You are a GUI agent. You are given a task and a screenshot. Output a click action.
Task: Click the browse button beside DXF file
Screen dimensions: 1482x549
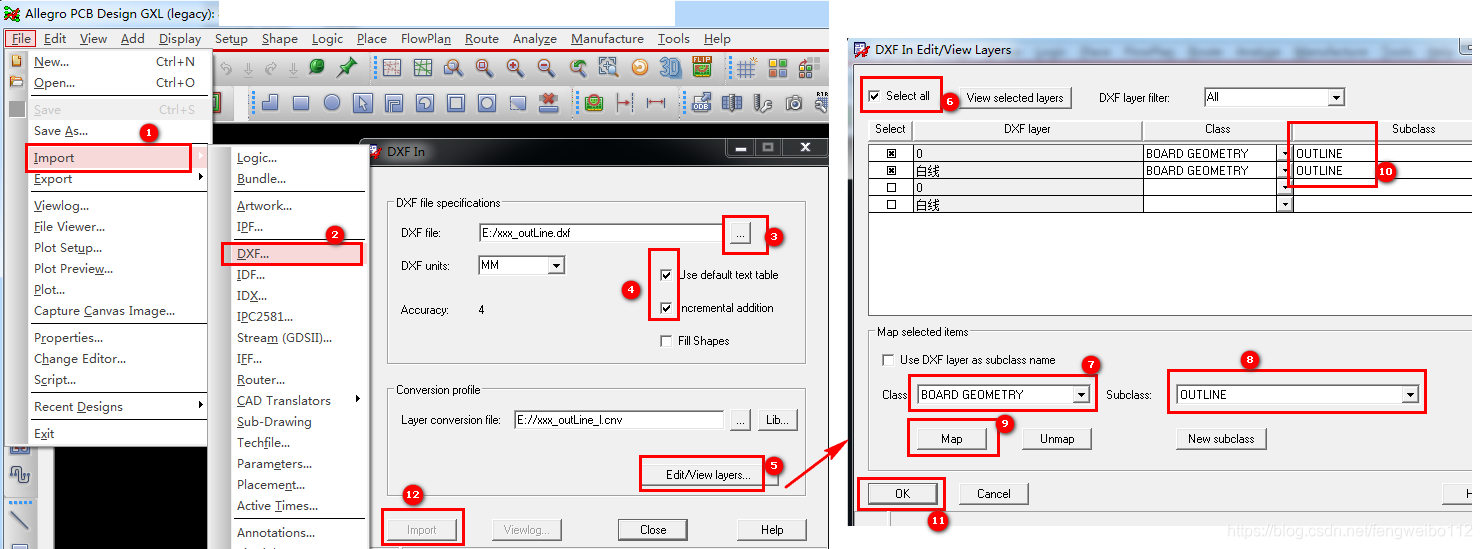pyautogui.click(x=739, y=233)
